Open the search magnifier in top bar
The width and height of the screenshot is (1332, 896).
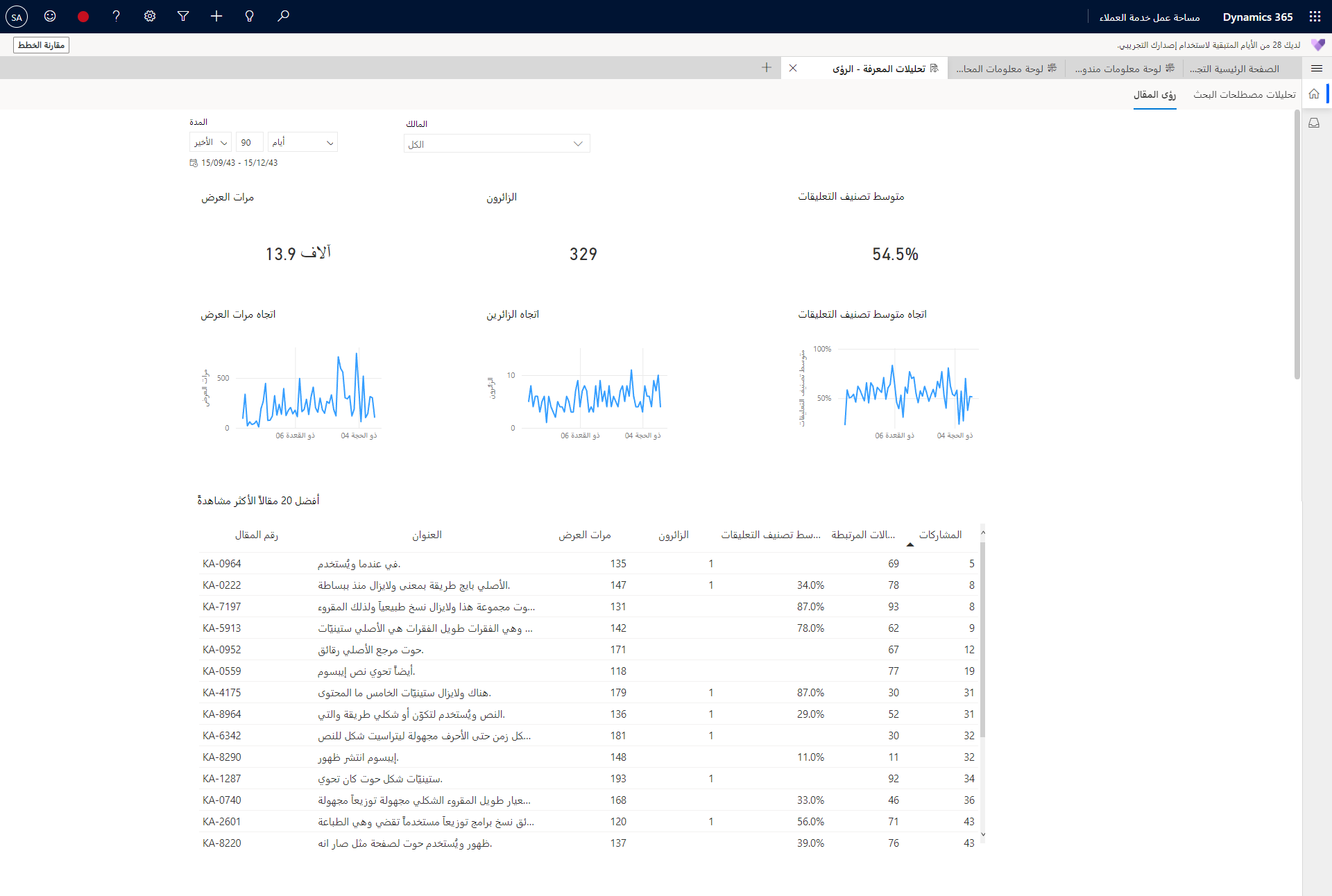pyautogui.click(x=283, y=16)
